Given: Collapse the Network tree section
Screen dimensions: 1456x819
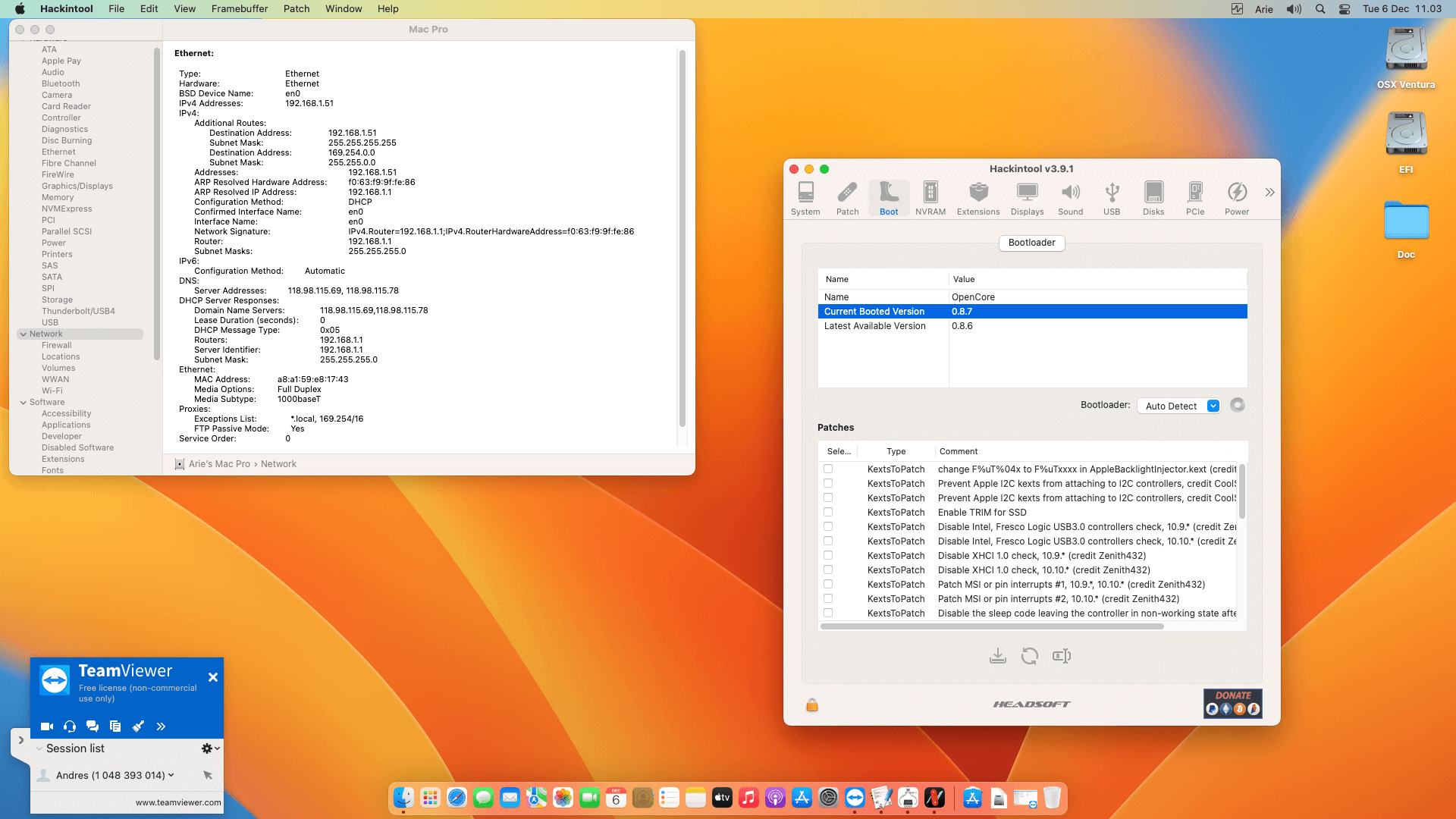Looking at the screenshot, I should (24, 334).
